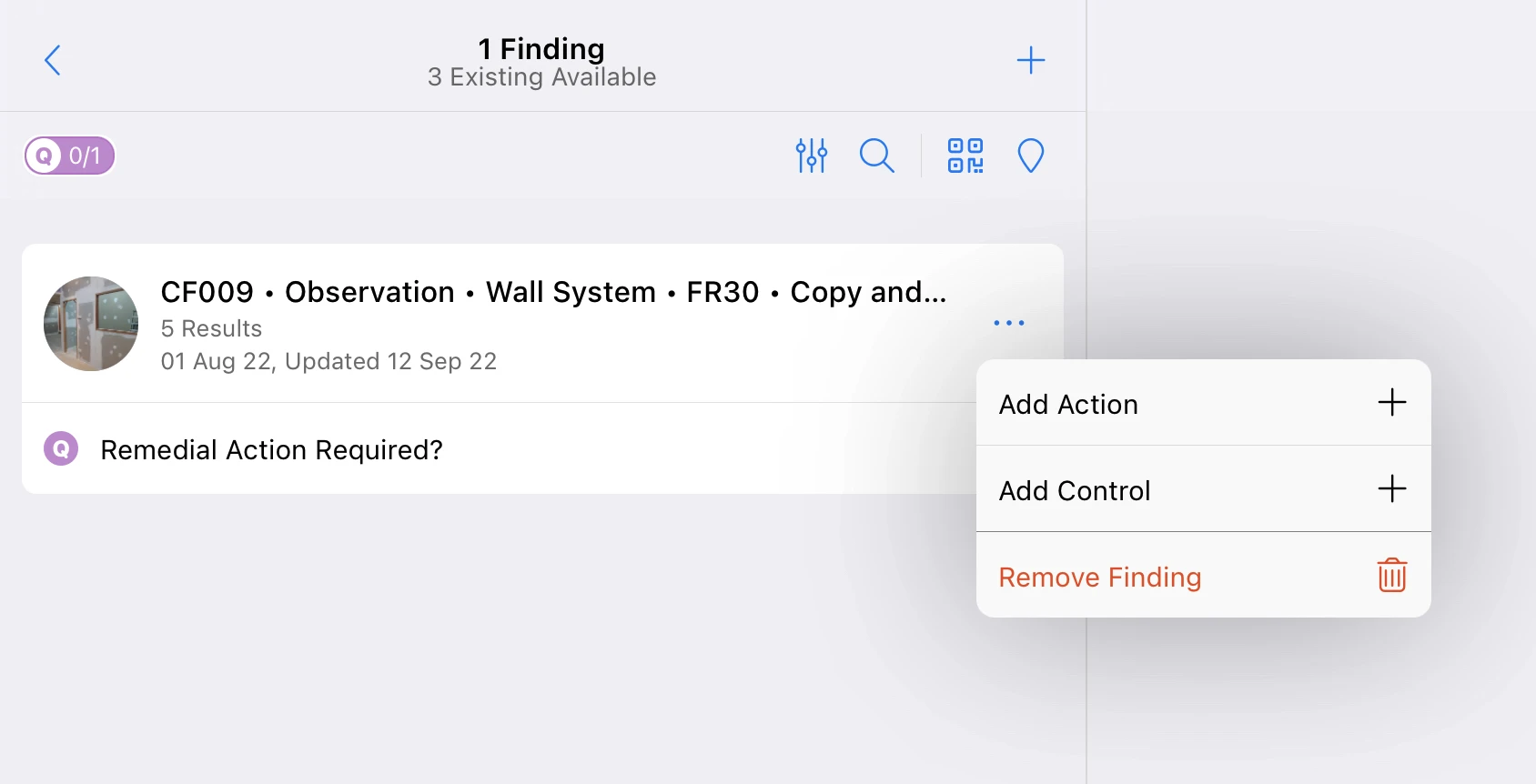1536x784 pixels.
Task: Click the 1 Finding header title
Action: pyautogui.click(x=541, y=48)
